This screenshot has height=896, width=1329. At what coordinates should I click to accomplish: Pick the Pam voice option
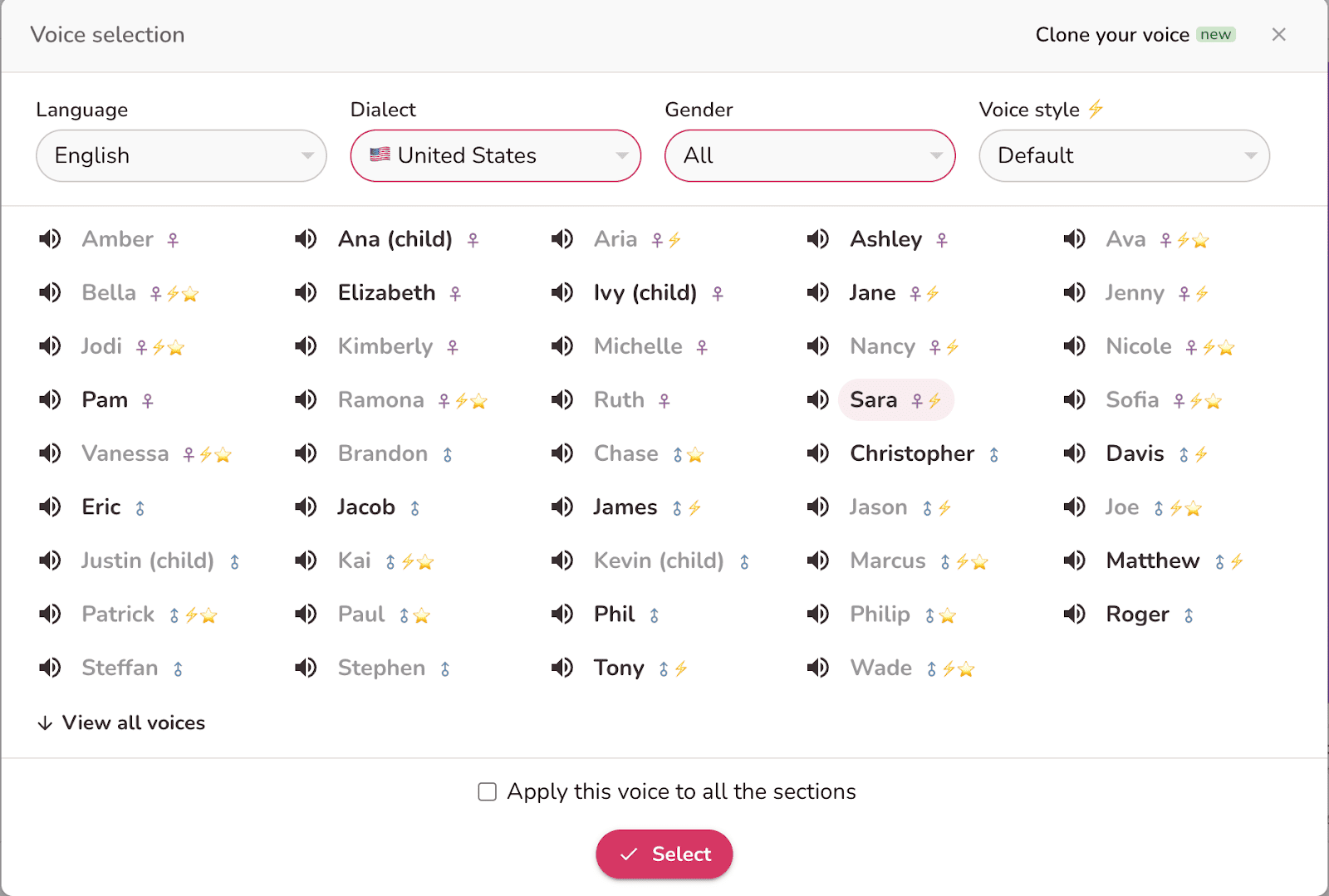105,400
